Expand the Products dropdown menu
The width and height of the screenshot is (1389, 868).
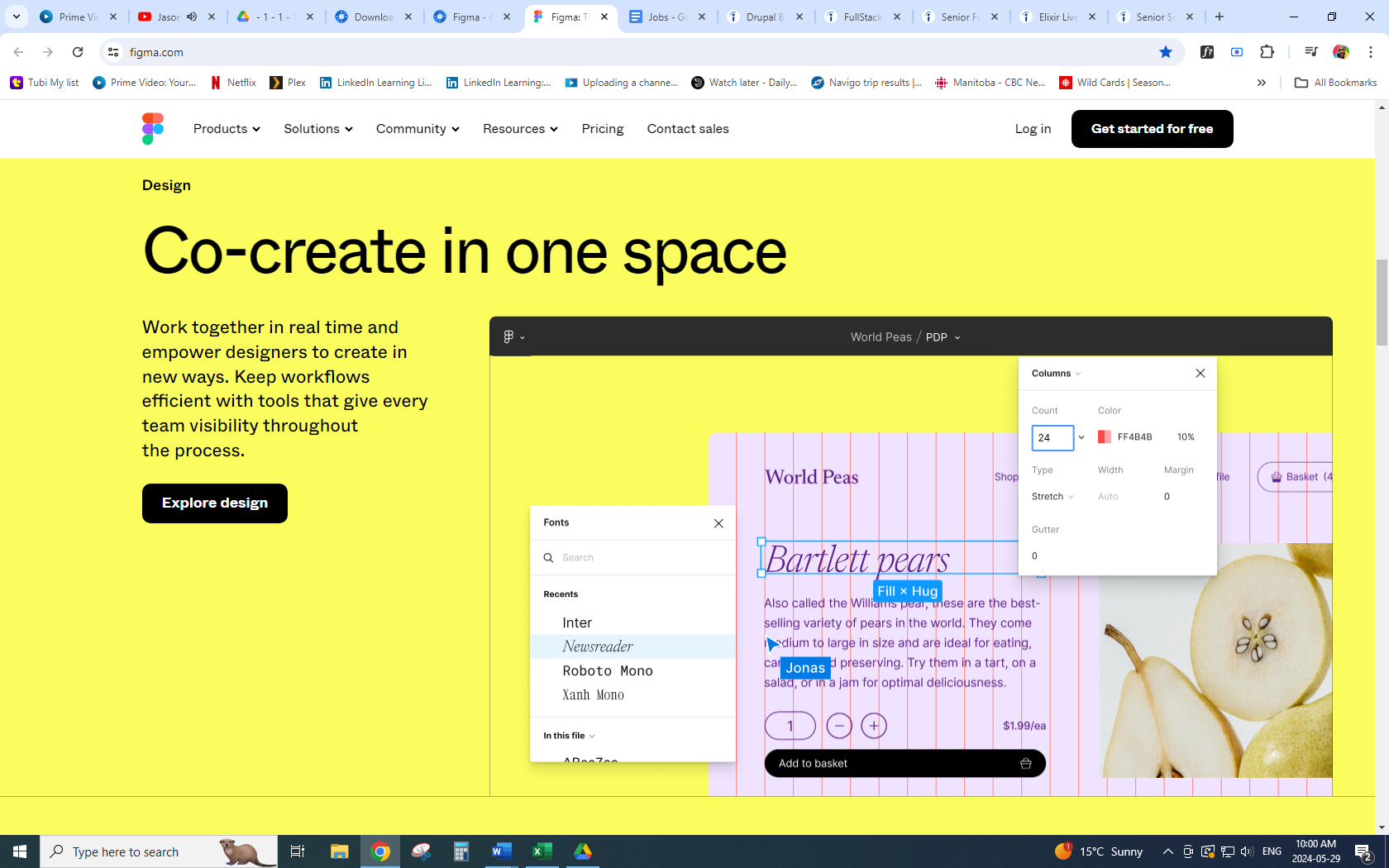227,129
